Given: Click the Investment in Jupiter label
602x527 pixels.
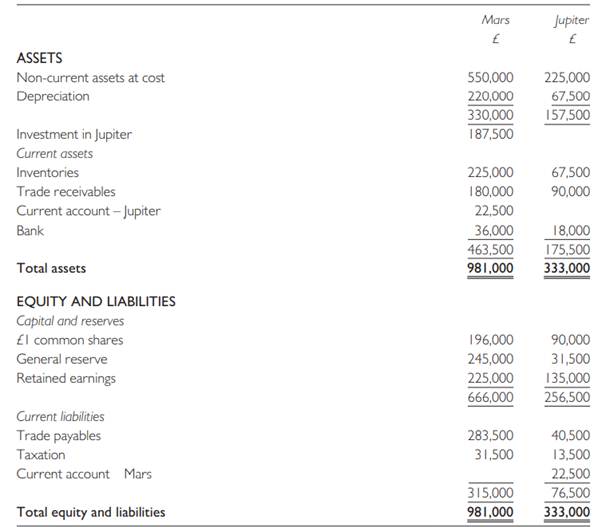Looking at the screenshot, I should (74, 134).
